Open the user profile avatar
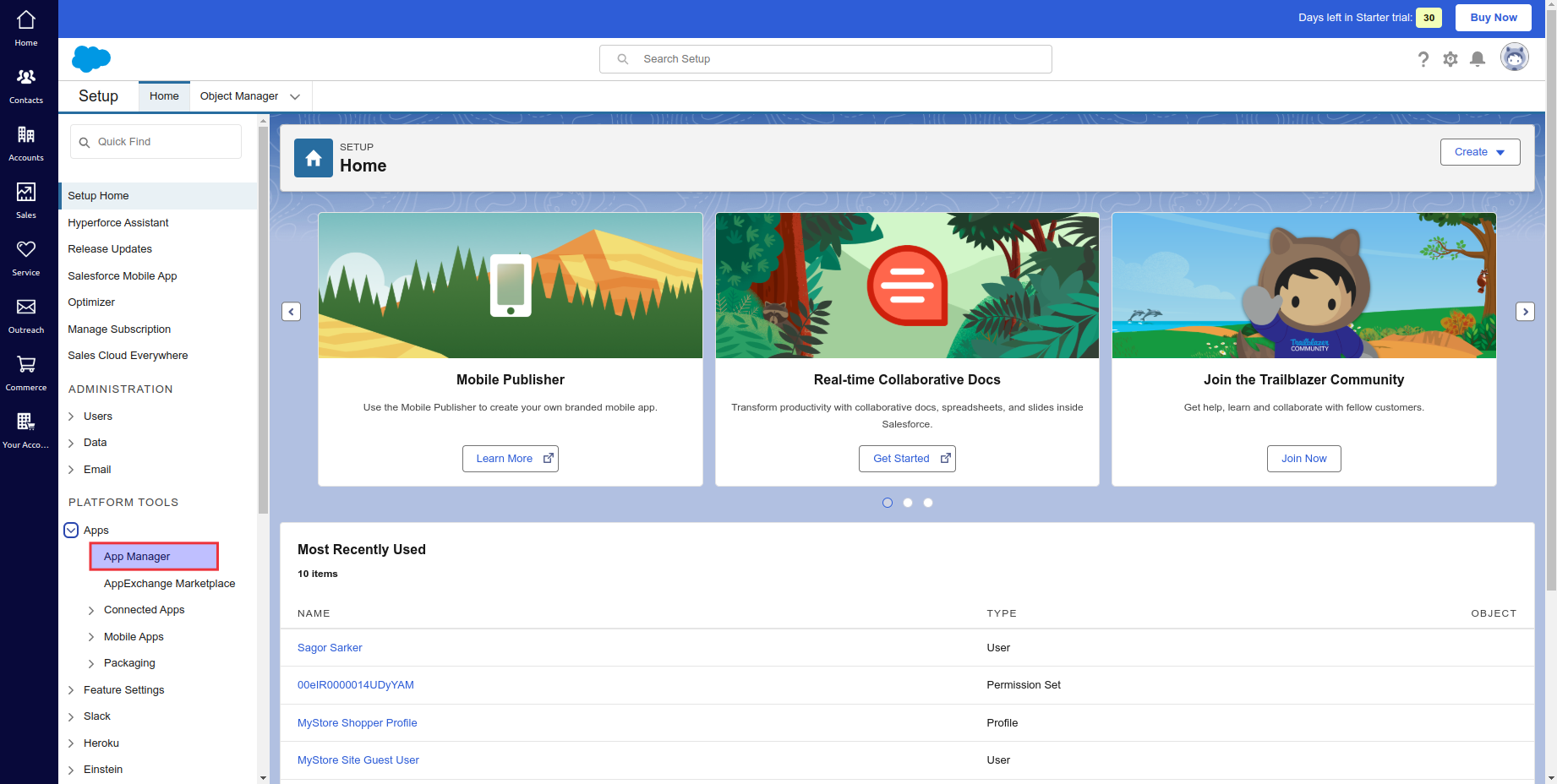 [1515, 57]
